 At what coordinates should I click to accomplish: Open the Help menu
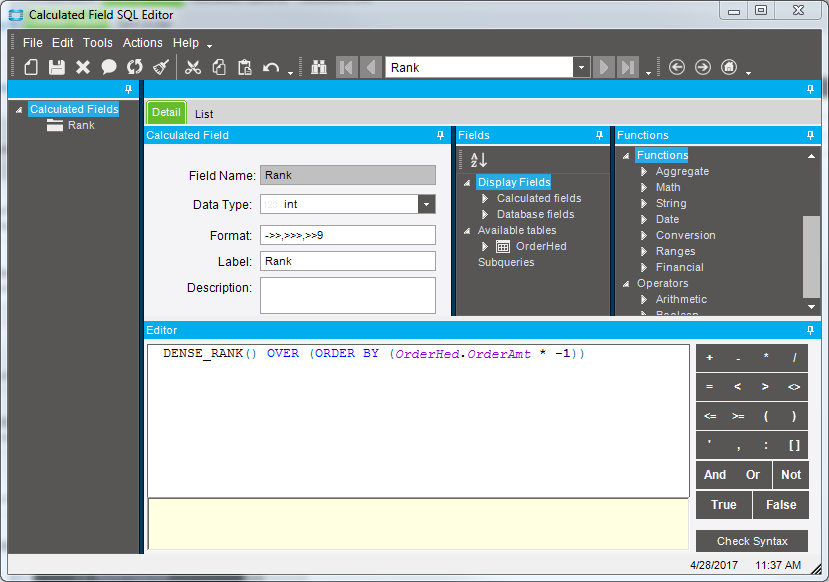pos(186,43)
